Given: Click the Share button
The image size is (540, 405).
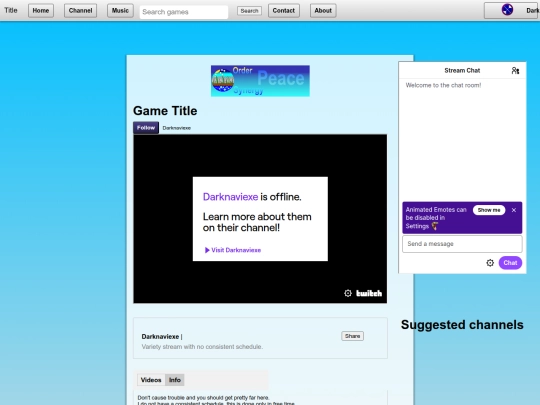Looking at the screenshot, I should coord(352,336).
